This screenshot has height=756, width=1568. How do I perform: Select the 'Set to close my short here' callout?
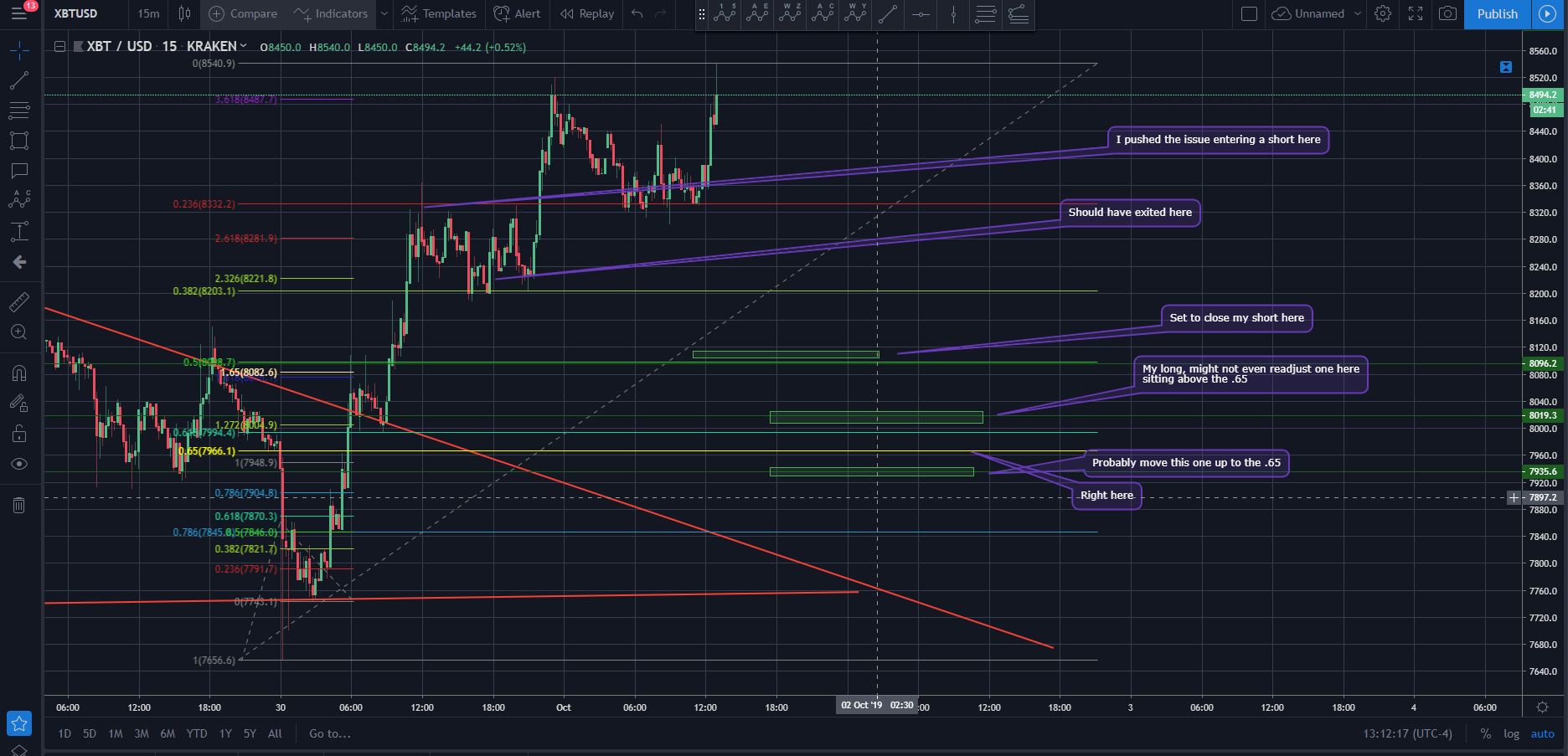[x=1236, y=318]
